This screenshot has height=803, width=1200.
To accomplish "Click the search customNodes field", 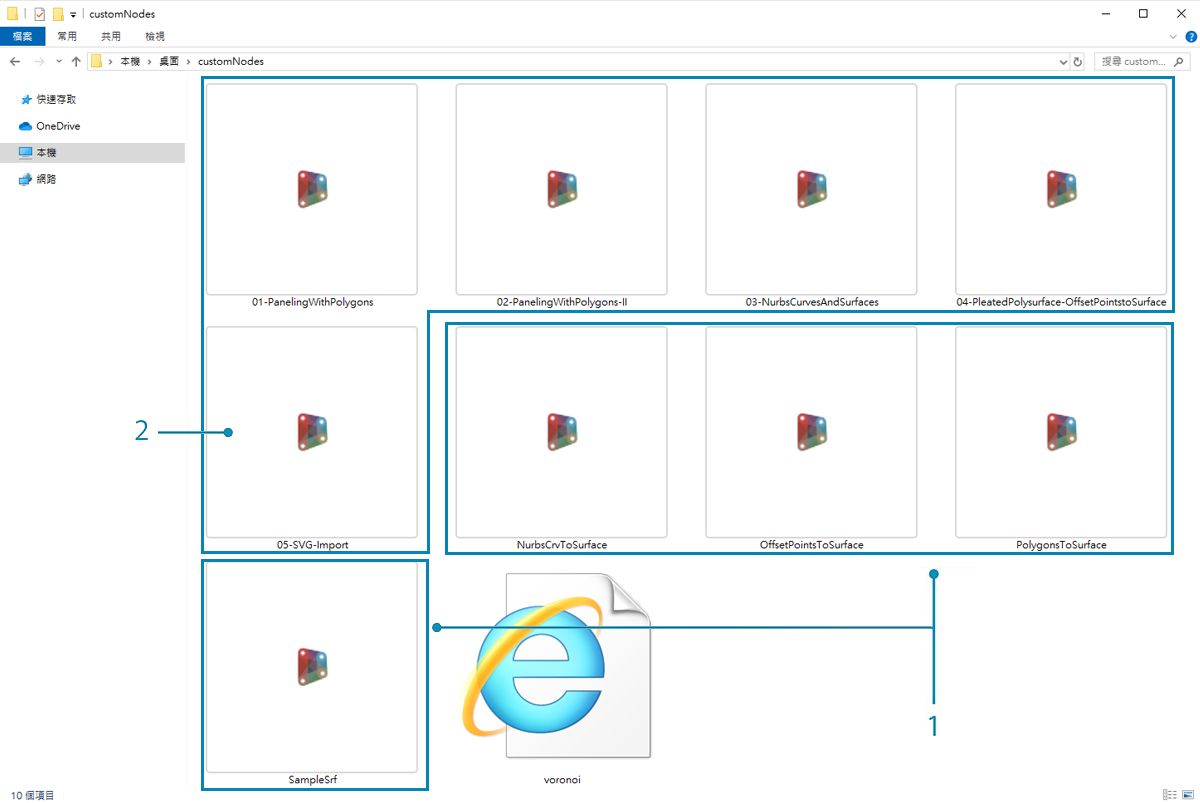I will (1143, 61).
